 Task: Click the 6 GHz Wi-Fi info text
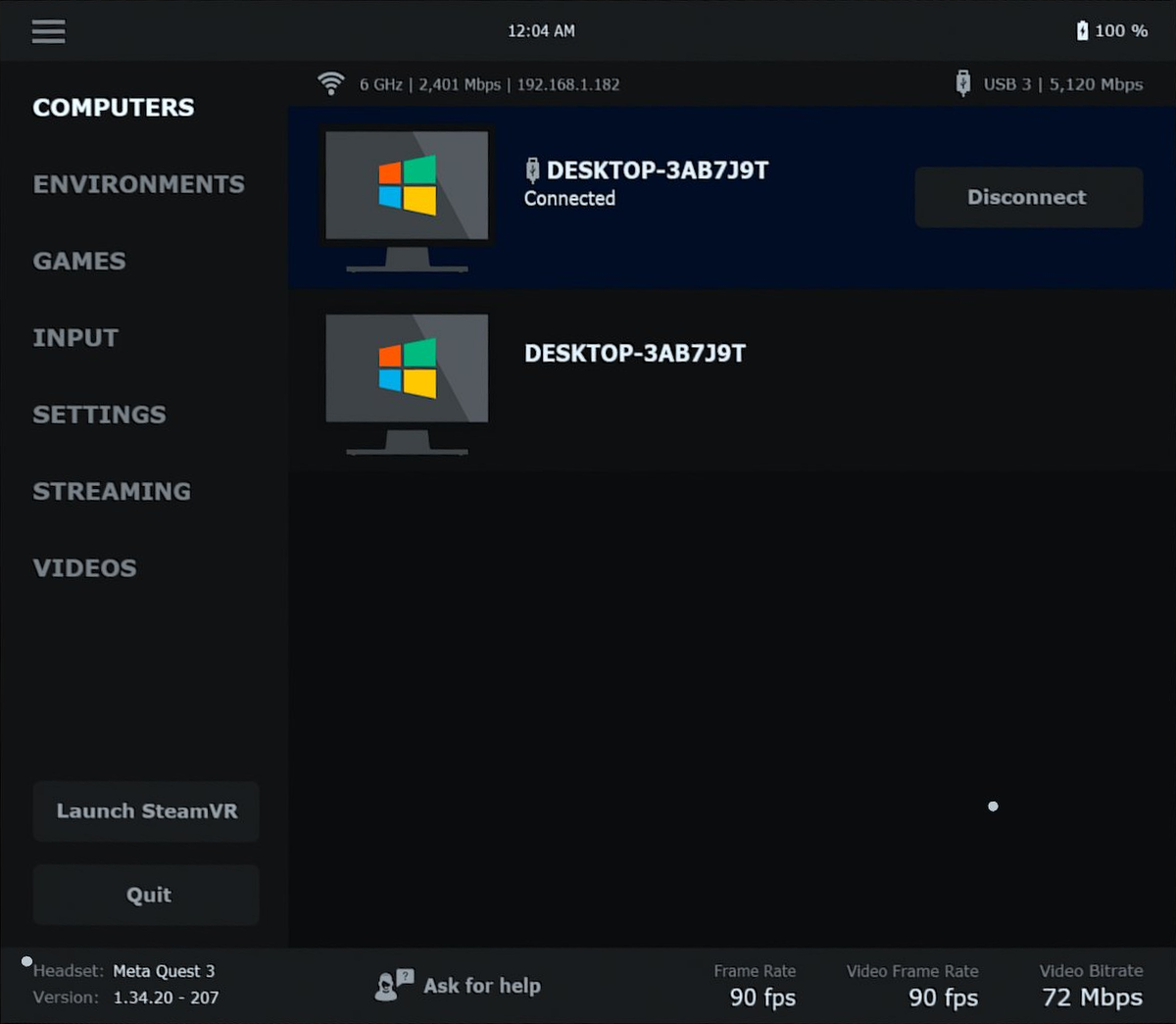pyautogui.click(x=489, y=85)
